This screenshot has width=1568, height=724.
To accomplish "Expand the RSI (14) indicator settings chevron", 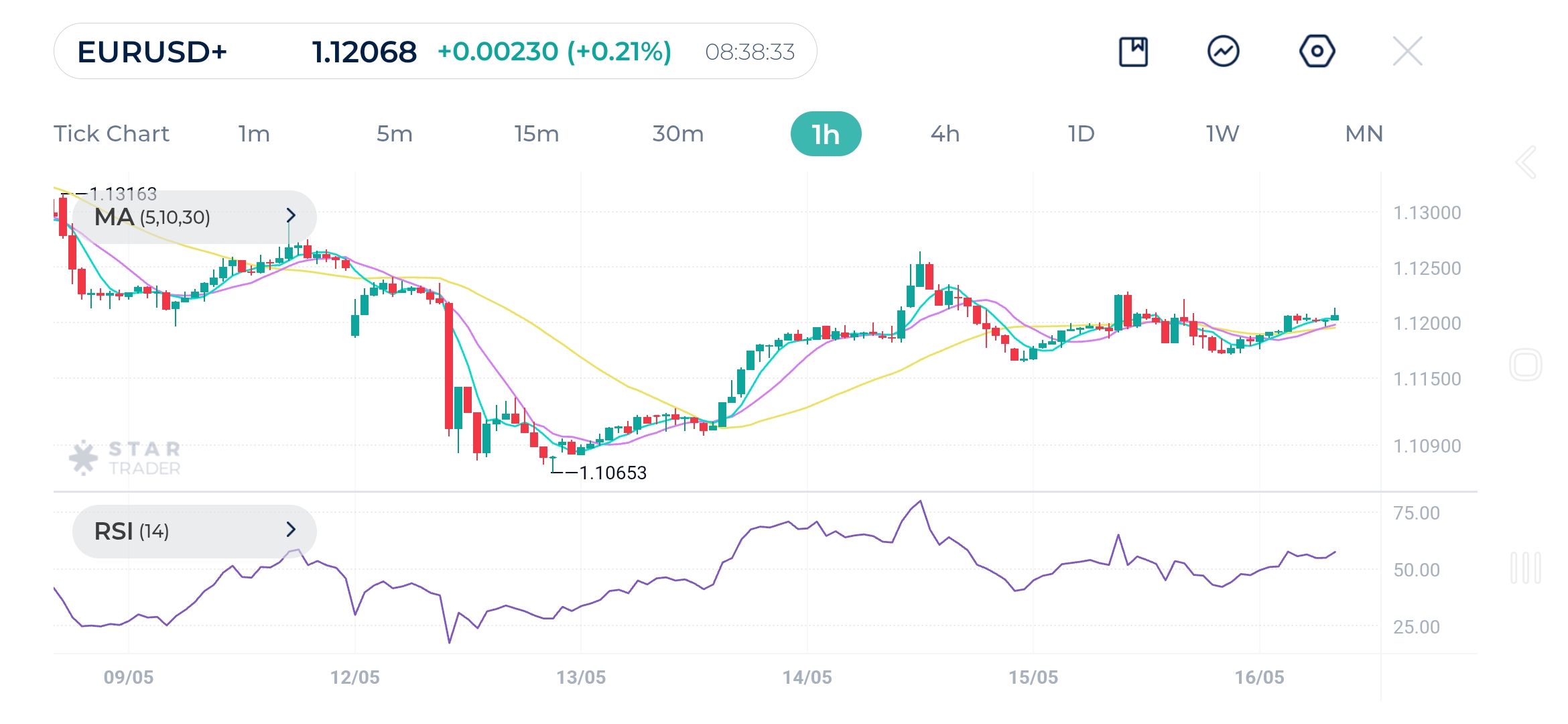I will pyautogui.click(x=291, y=530).
